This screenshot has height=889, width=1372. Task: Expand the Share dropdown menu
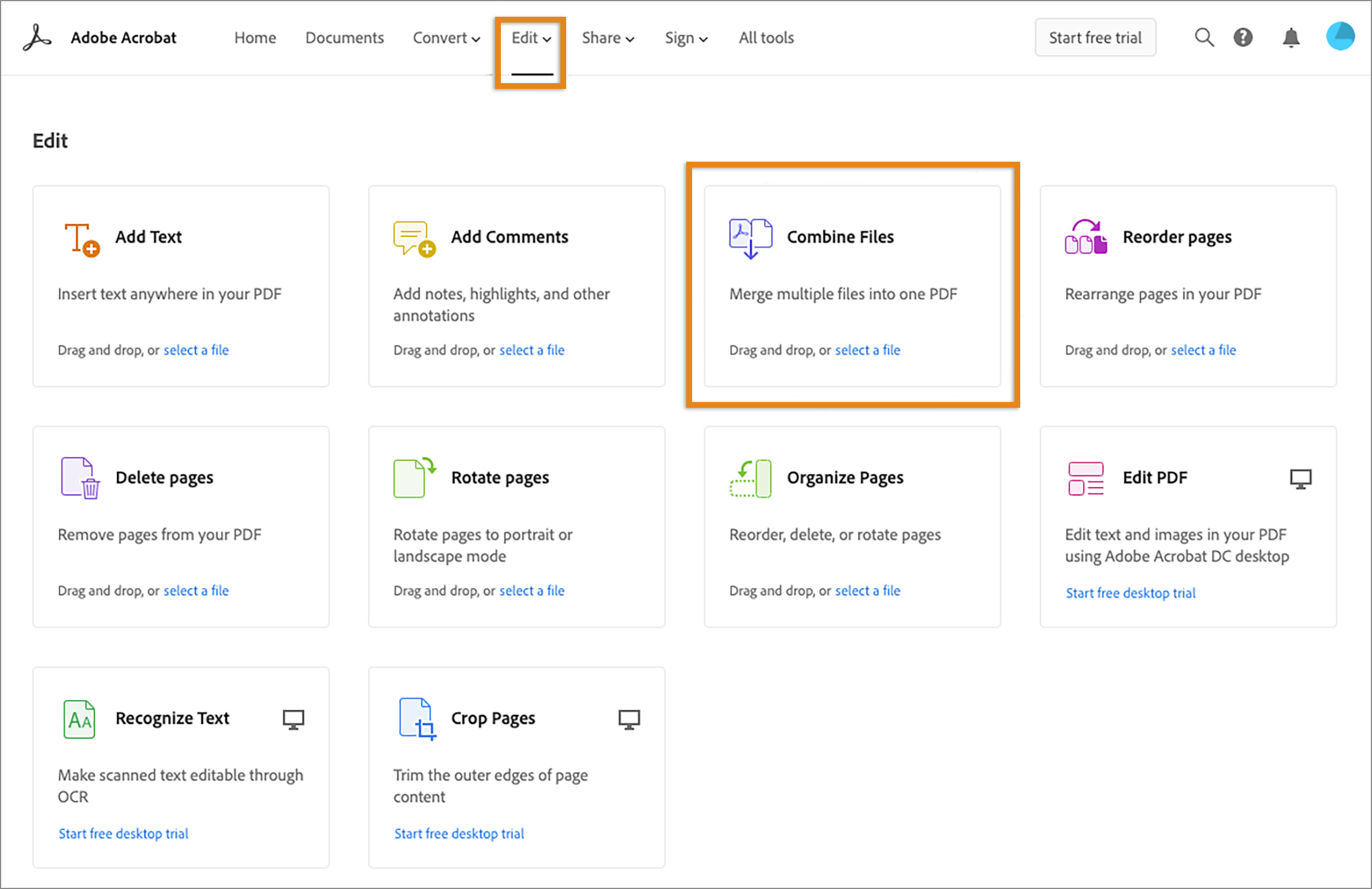[608, 38]
